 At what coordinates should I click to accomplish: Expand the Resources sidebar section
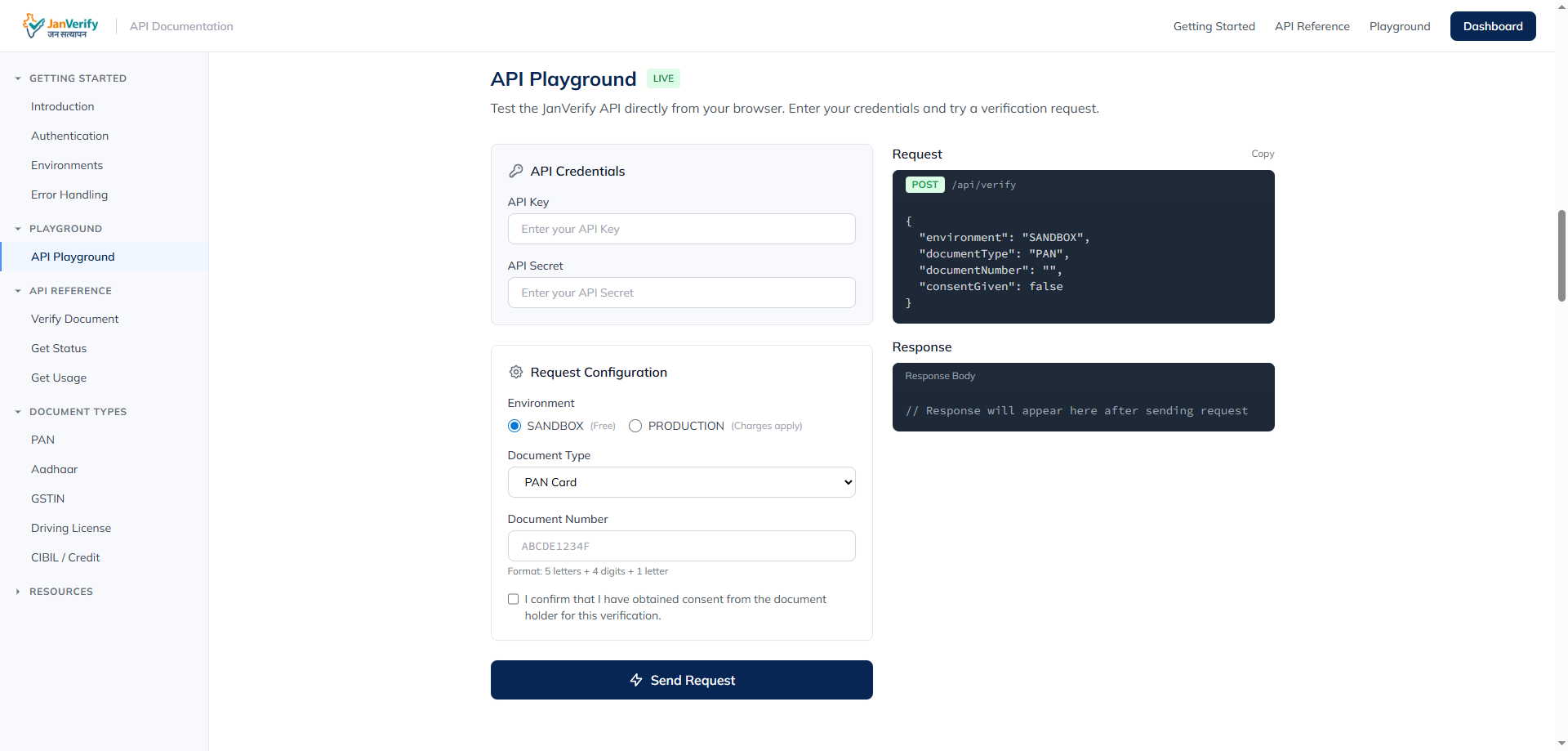[x=18, y=592]
